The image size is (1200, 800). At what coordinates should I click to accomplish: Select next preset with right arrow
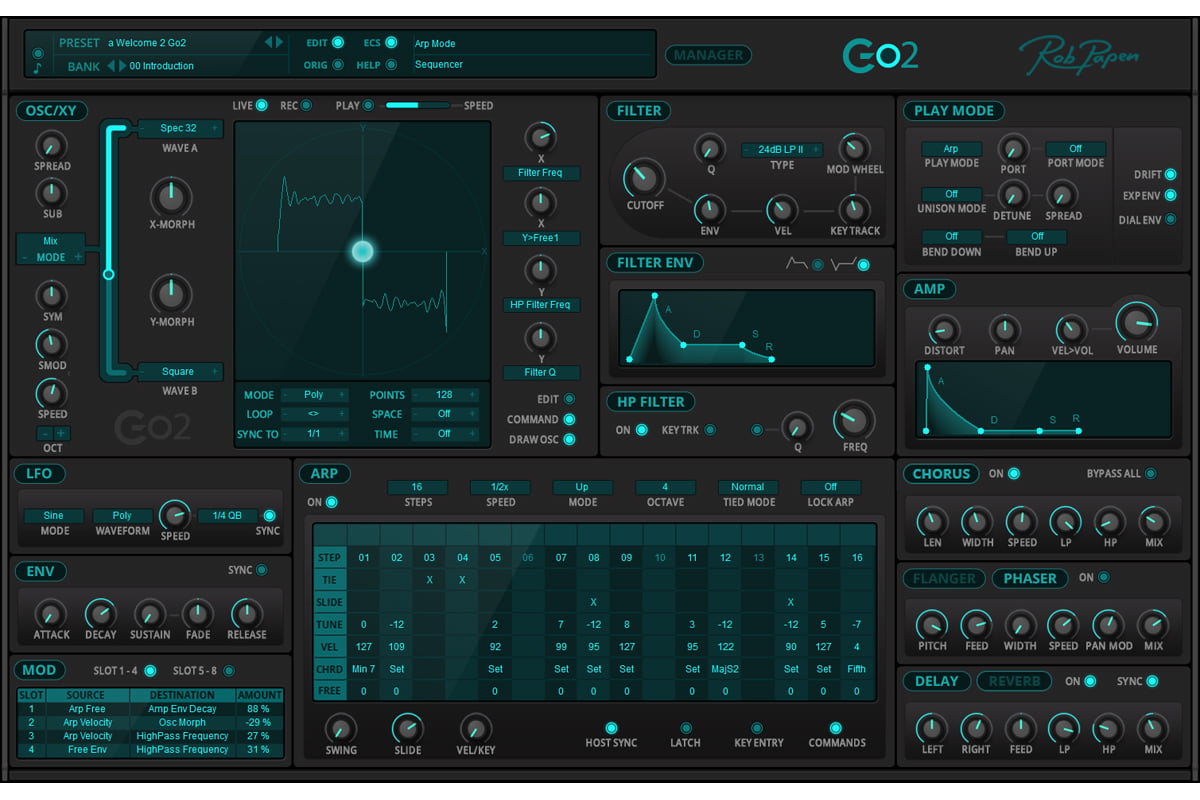pyautogui.click(x=279, y=42)
